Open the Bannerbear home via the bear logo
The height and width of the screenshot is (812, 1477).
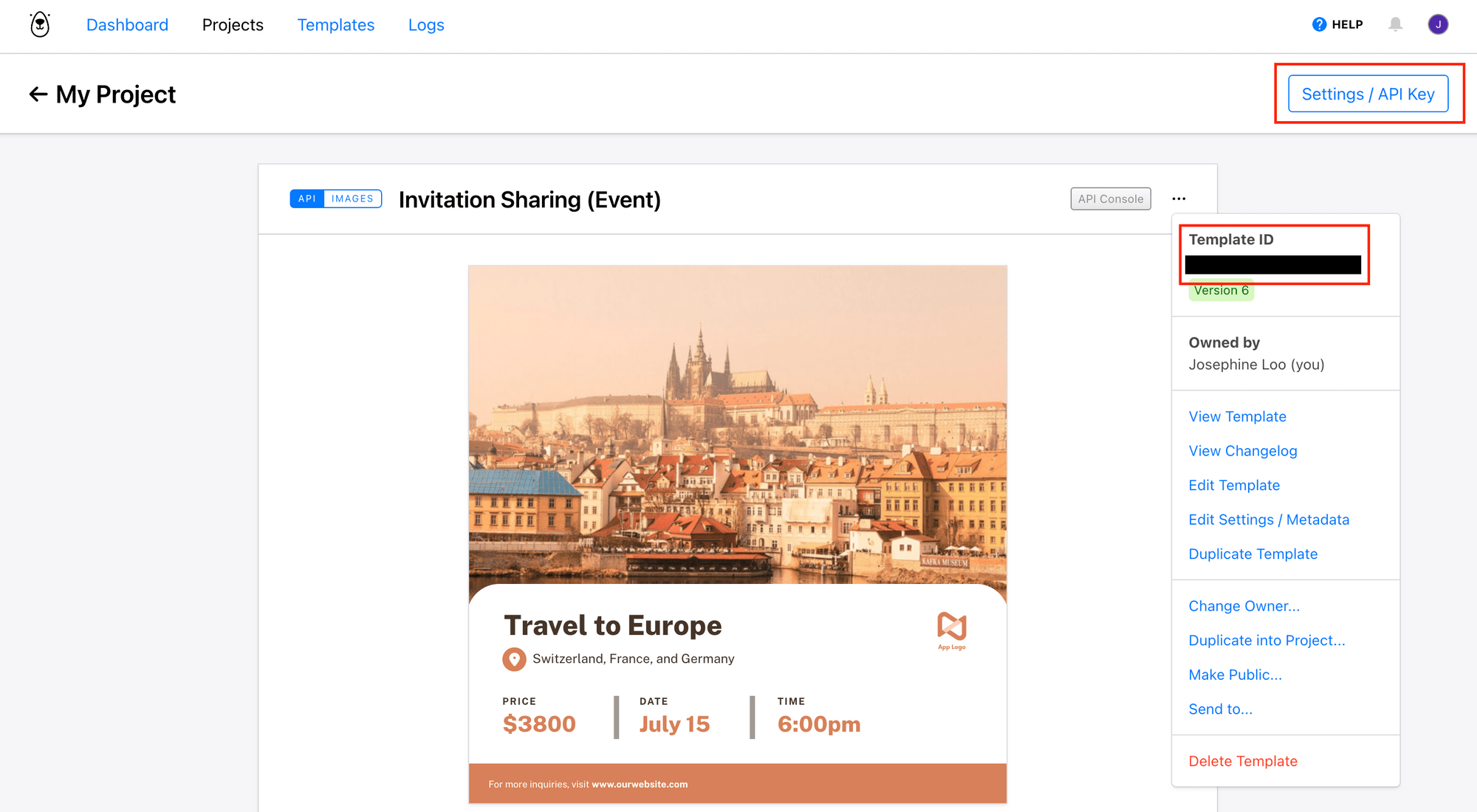point(39,24)
